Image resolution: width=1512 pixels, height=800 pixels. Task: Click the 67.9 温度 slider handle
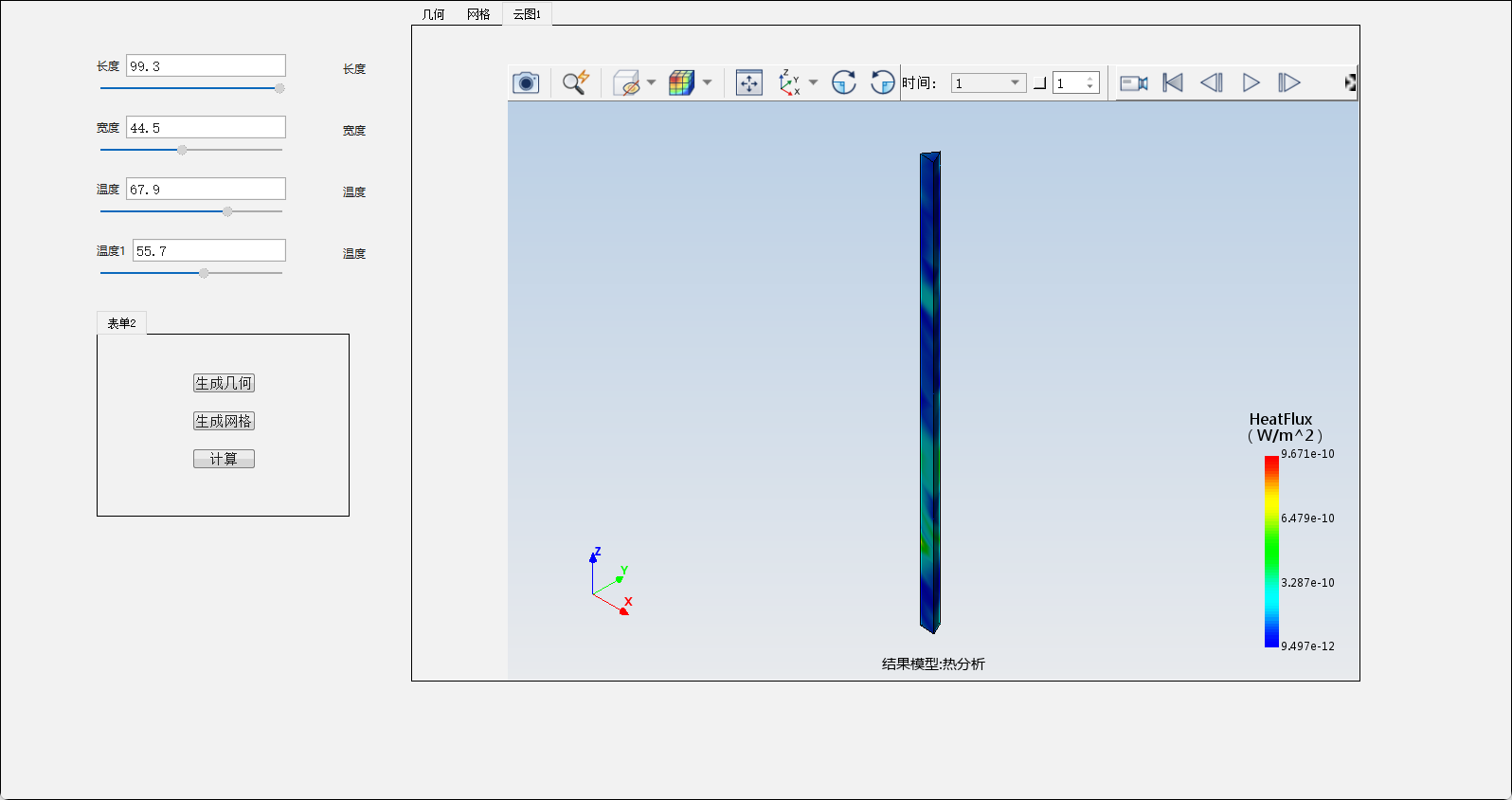pyautogui.click(x=227, y=211)
